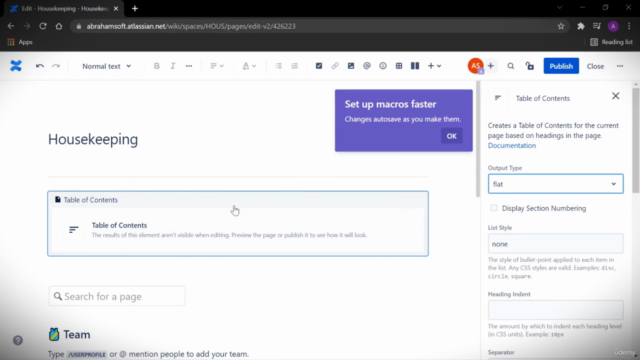
Task: Open the Normal text style dropdown
Action: click(x=107, y=66)
